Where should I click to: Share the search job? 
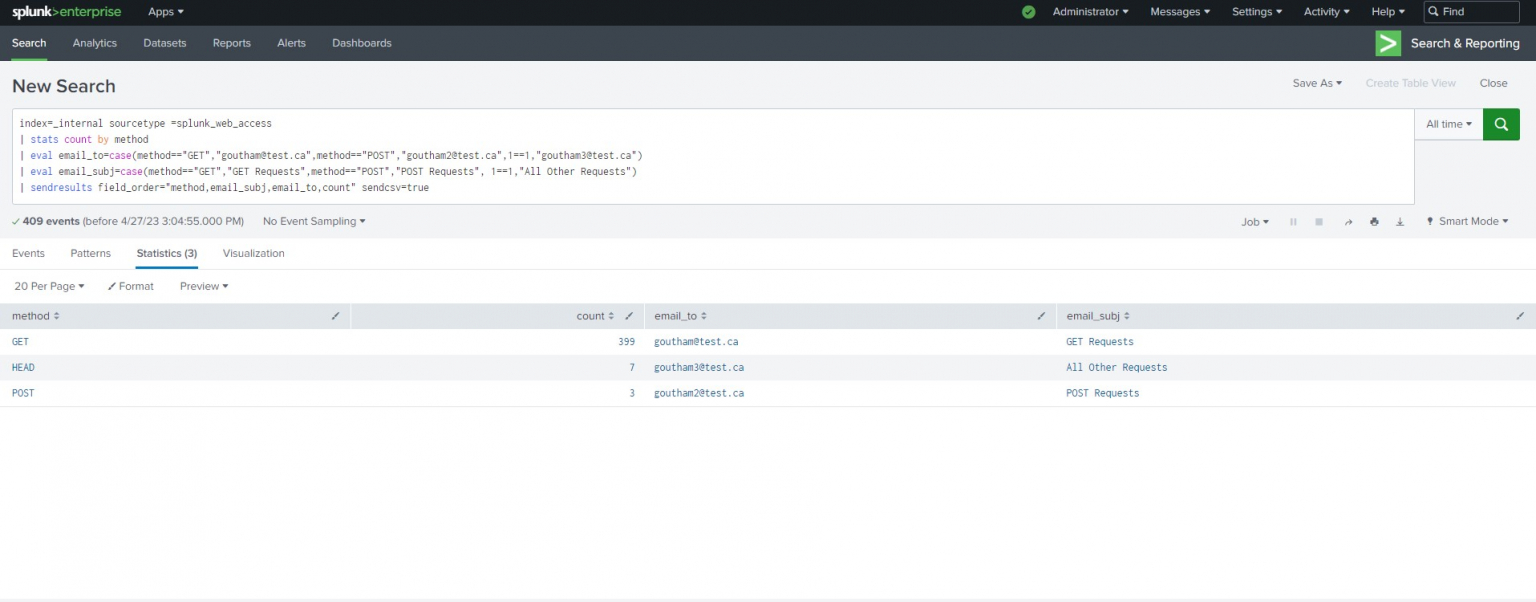(1347, 221)
